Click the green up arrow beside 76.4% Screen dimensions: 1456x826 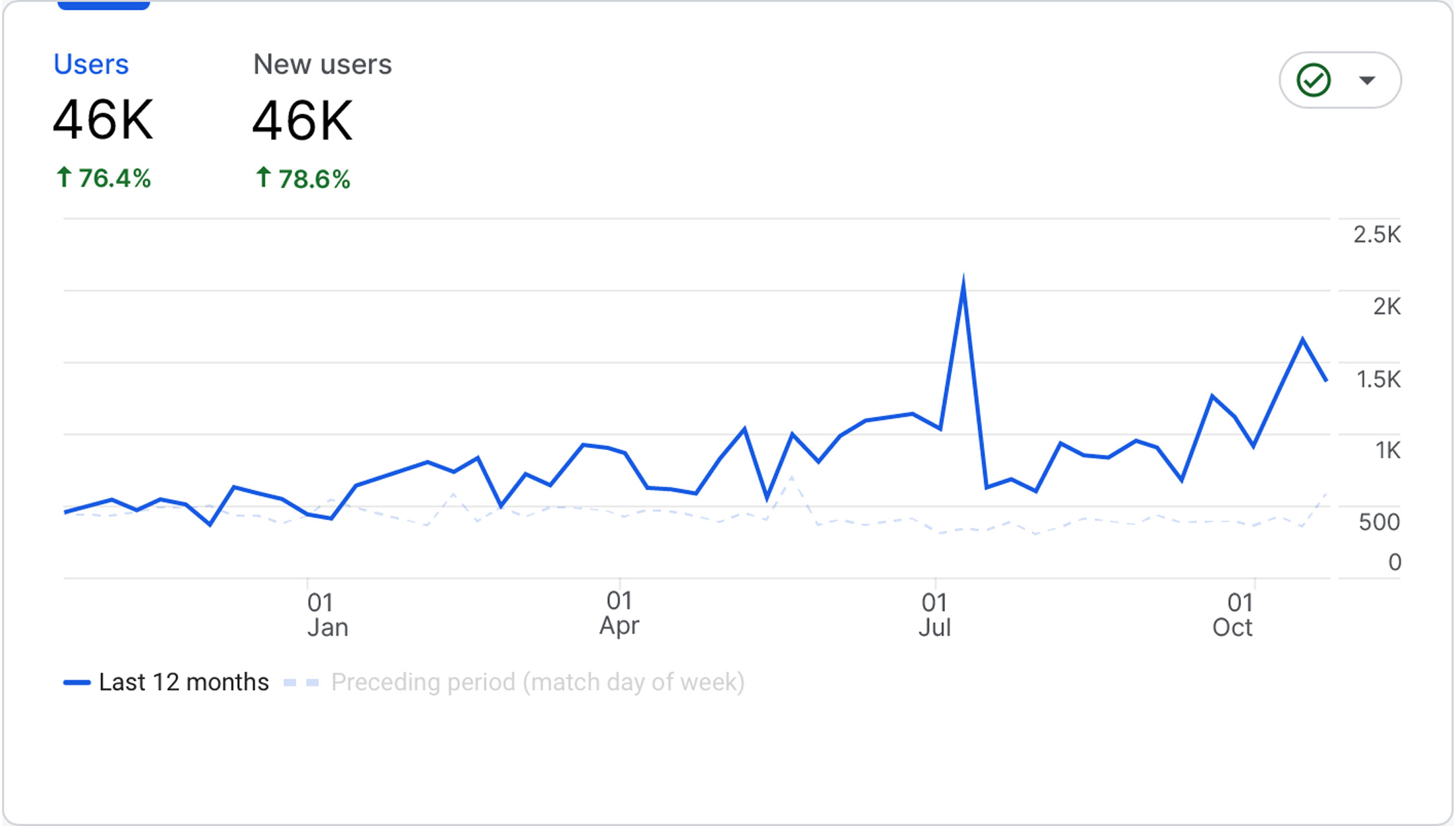pyautogui.click(x=64, y=177)
